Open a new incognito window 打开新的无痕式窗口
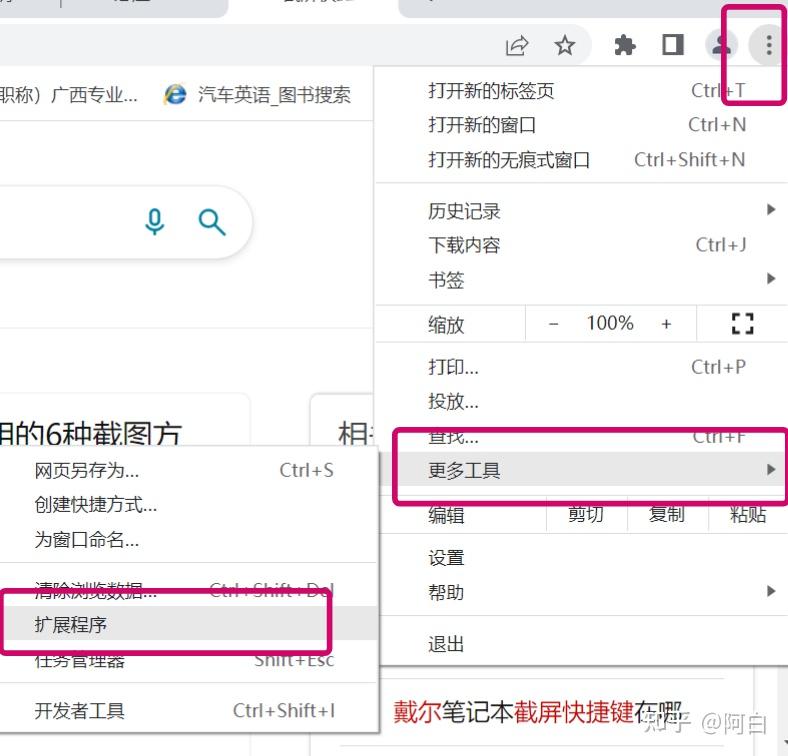Viewport: 788px width, 756px height. 581,160
